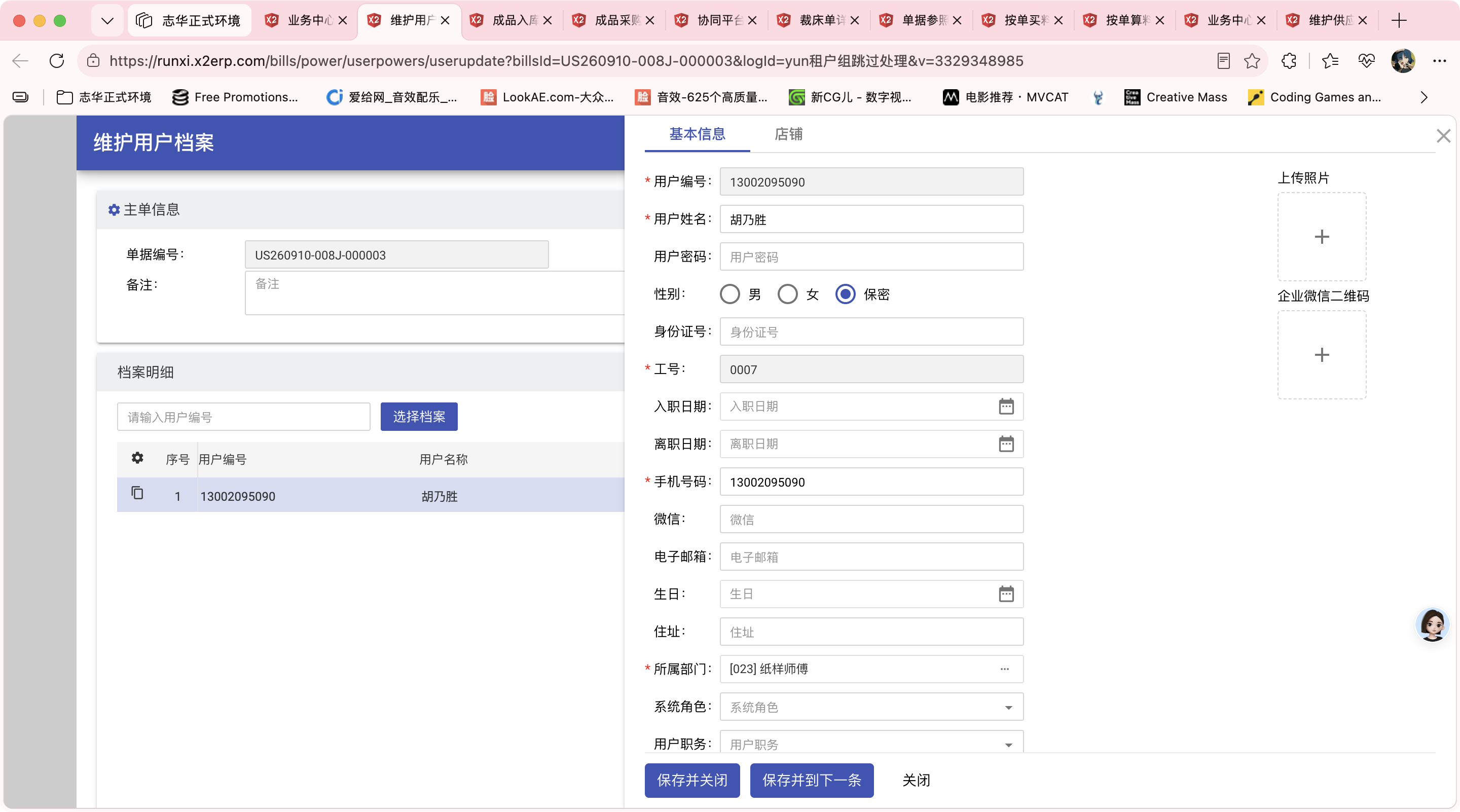Open browser settings and more menu
This screenshot has height=812, width=1460.
[x=1439, y=61]
